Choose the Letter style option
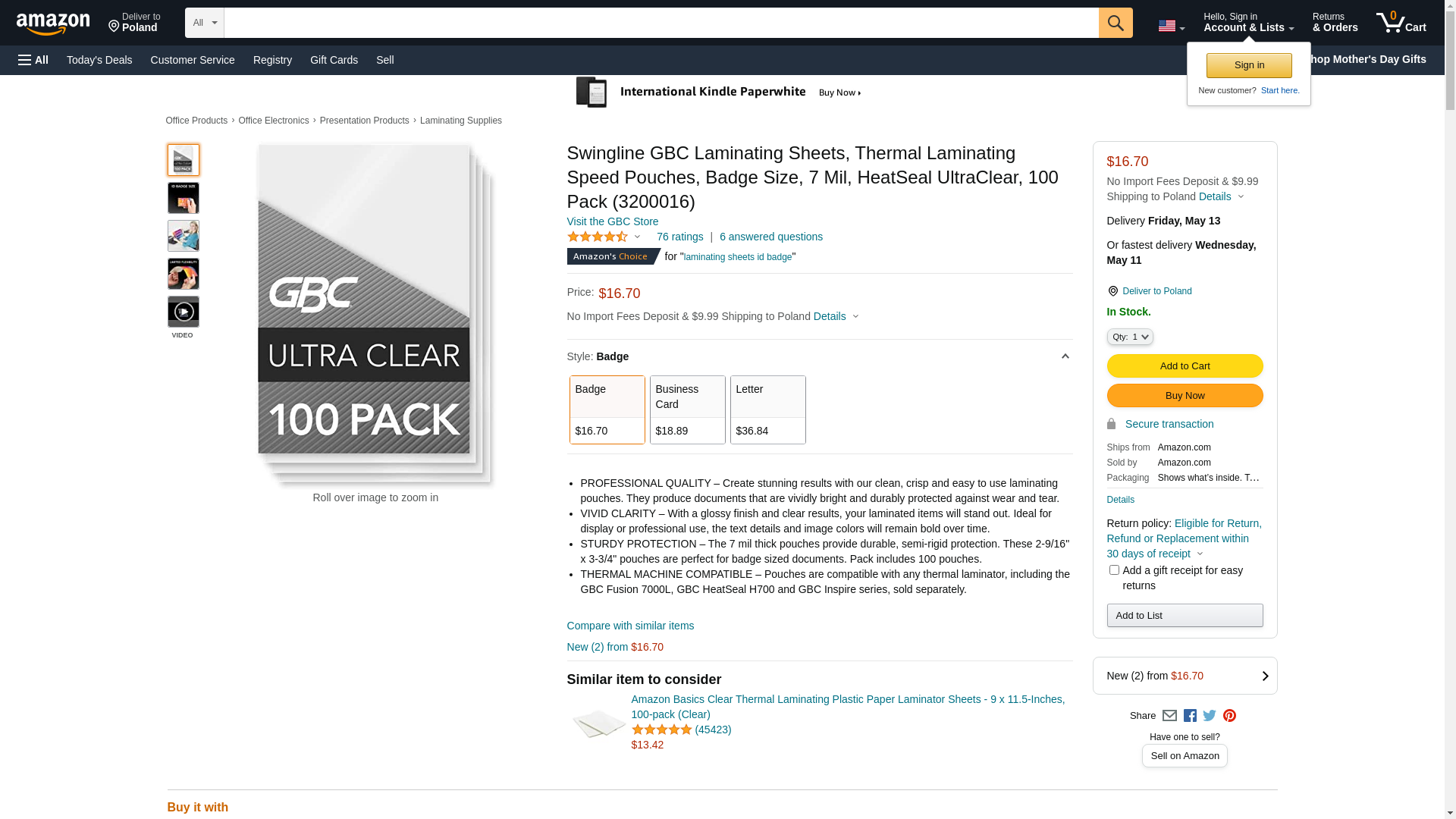 [767, 409]
